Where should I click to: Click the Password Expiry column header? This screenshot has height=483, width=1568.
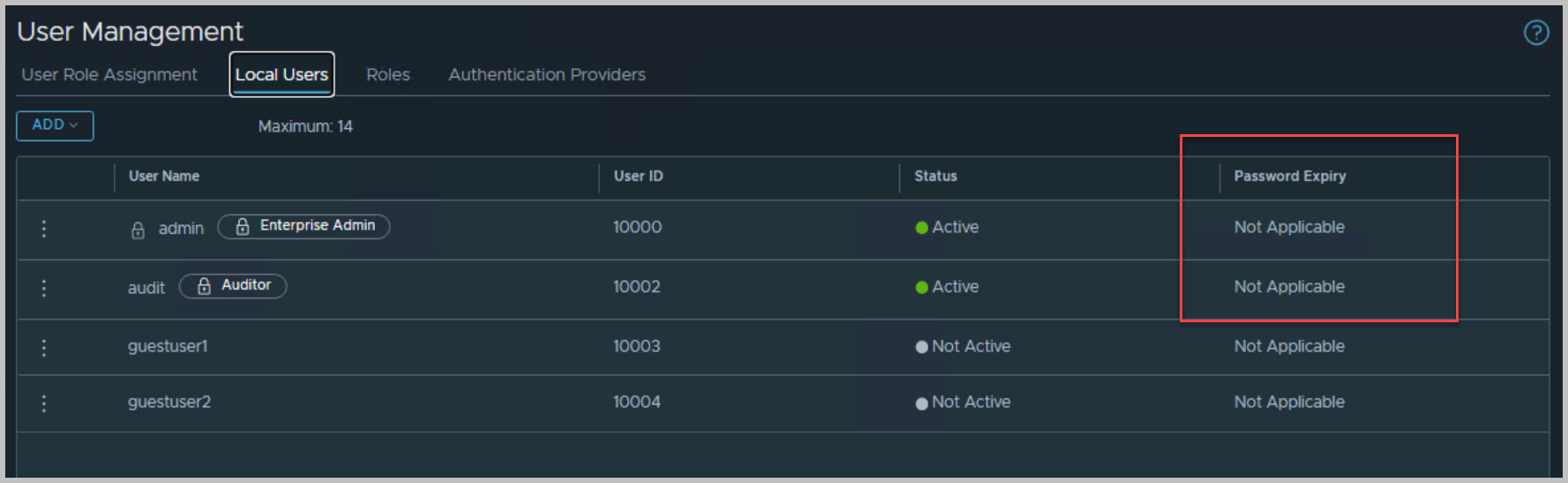click(x=1289, y=177)
